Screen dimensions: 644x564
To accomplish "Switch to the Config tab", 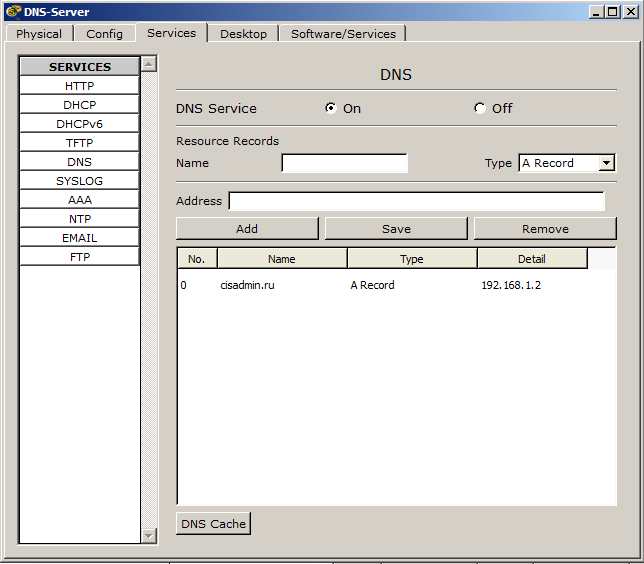I will [104, 34].
